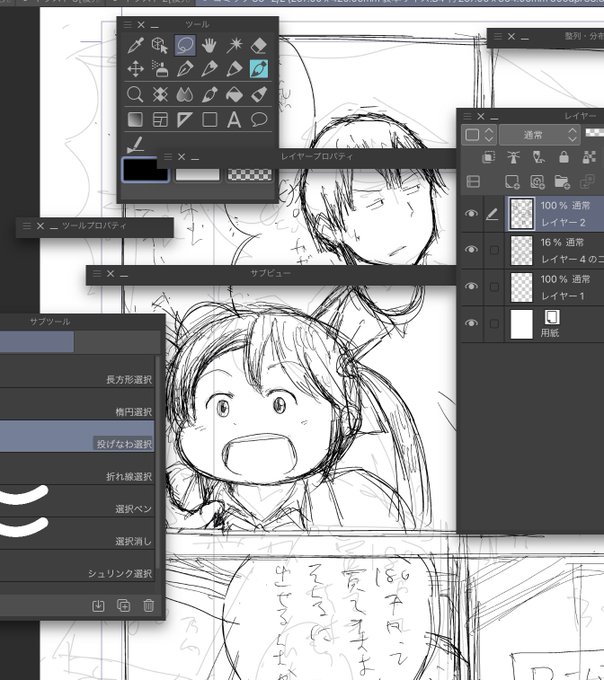The height and width of the screenshot is (680, 604).
Task: Hide the 16 % レイヤー 4 copy layer
Action: (x=471, y=249)
